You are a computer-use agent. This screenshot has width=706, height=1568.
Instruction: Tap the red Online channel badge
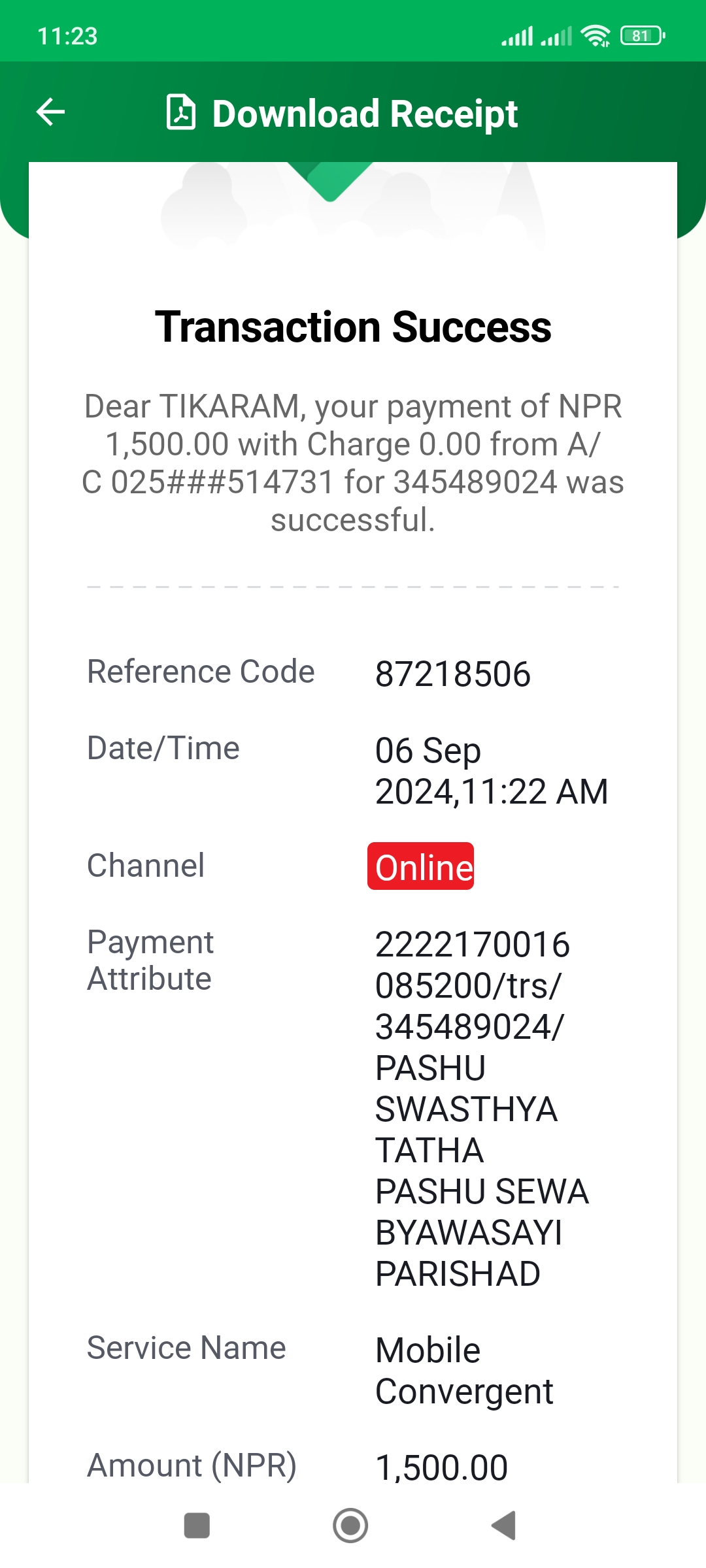pyautogui.click(x=420, y=866)
